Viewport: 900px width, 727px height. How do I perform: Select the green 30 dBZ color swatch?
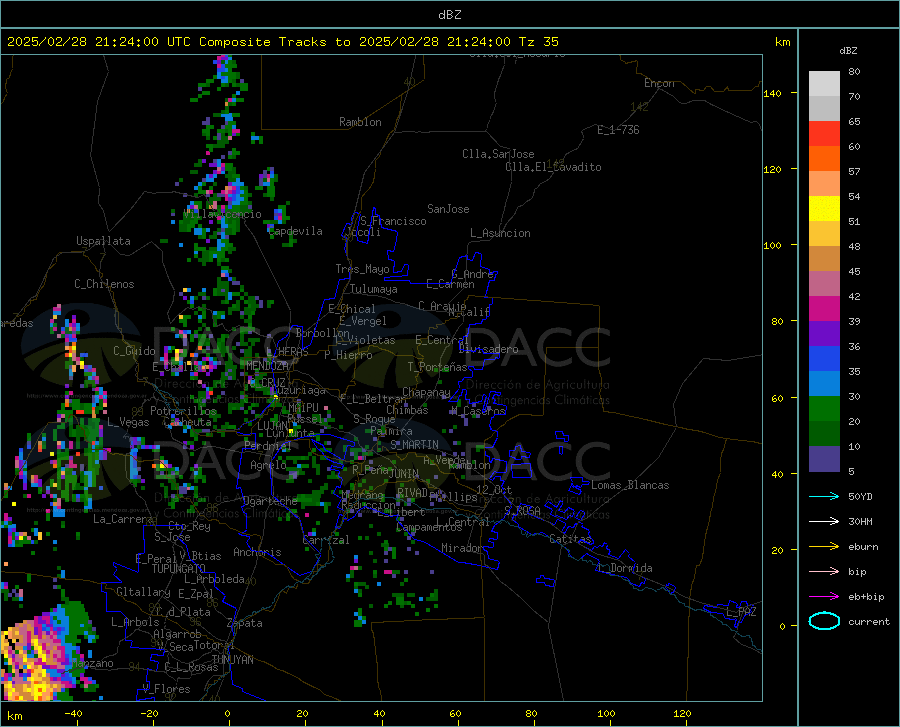pyautogui.click(x=824, y=409)
